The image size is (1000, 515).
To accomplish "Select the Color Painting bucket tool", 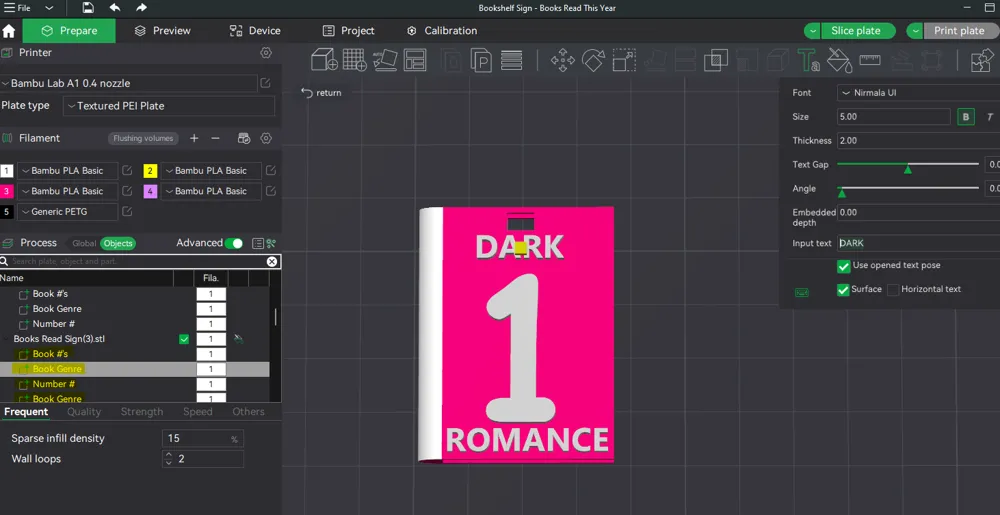I will (840, 61).
